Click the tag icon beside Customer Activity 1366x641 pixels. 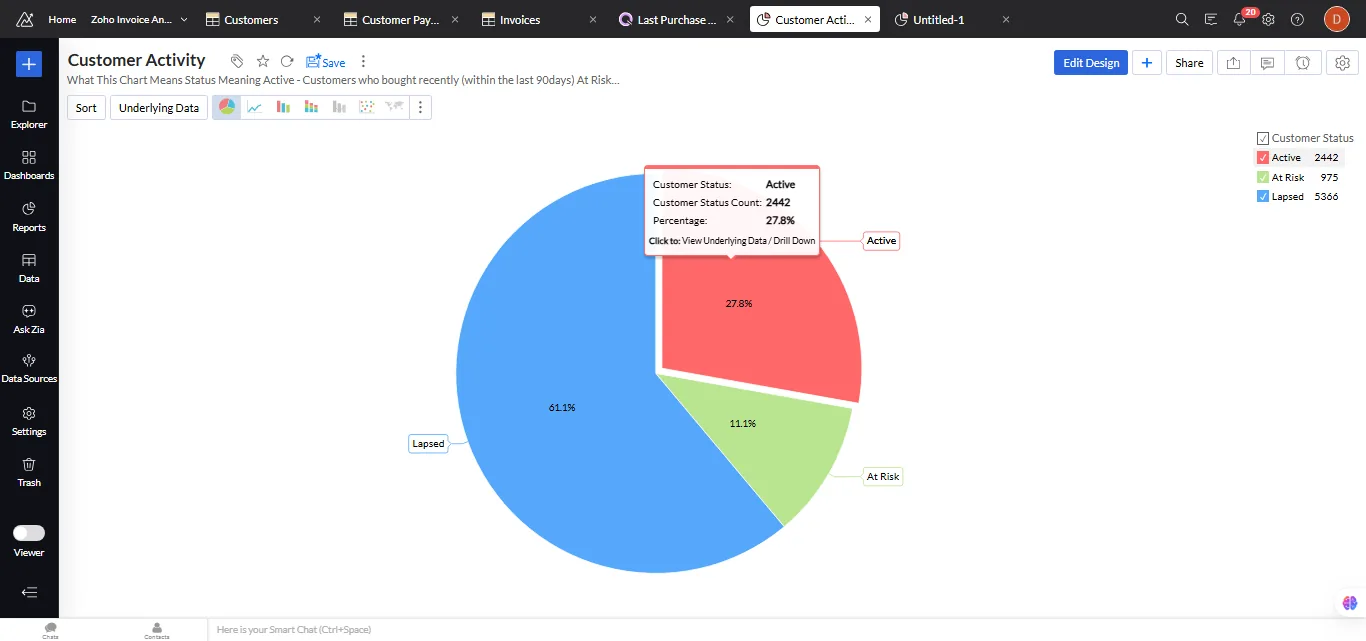pyautogui.click(x=236, y=61)
